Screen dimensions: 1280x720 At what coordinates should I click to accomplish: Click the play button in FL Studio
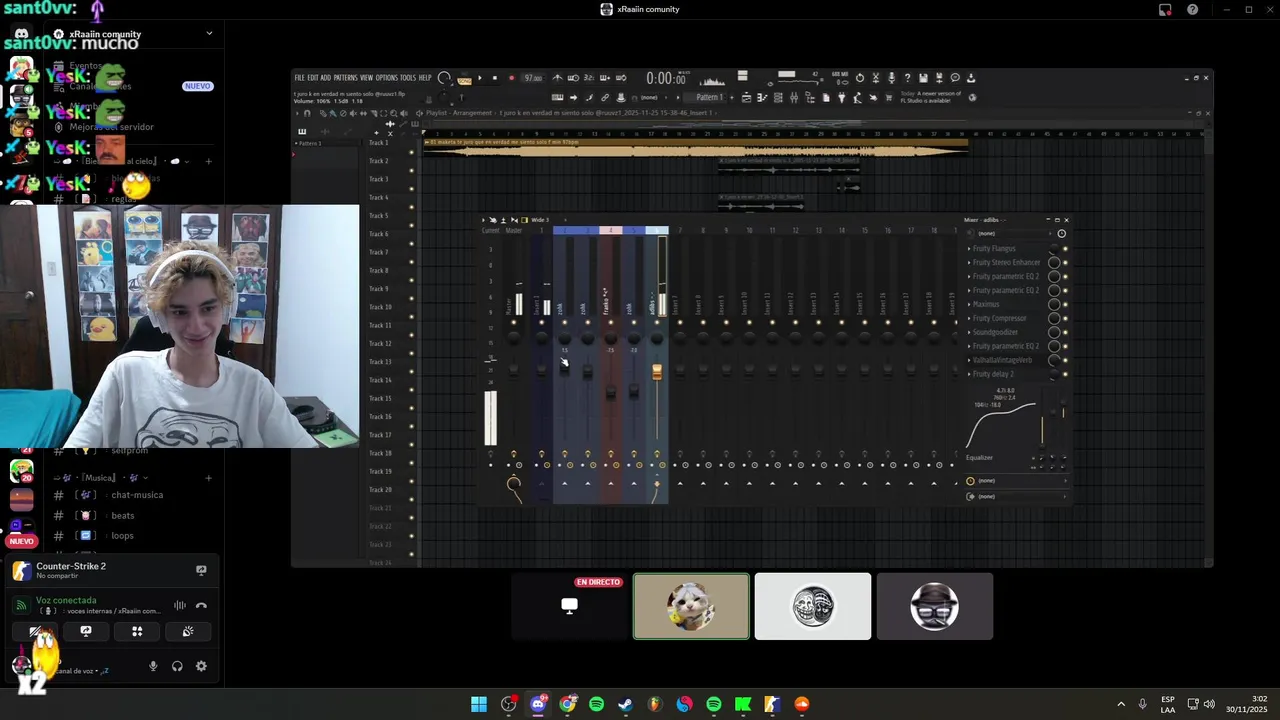click(x=480, y=77)
